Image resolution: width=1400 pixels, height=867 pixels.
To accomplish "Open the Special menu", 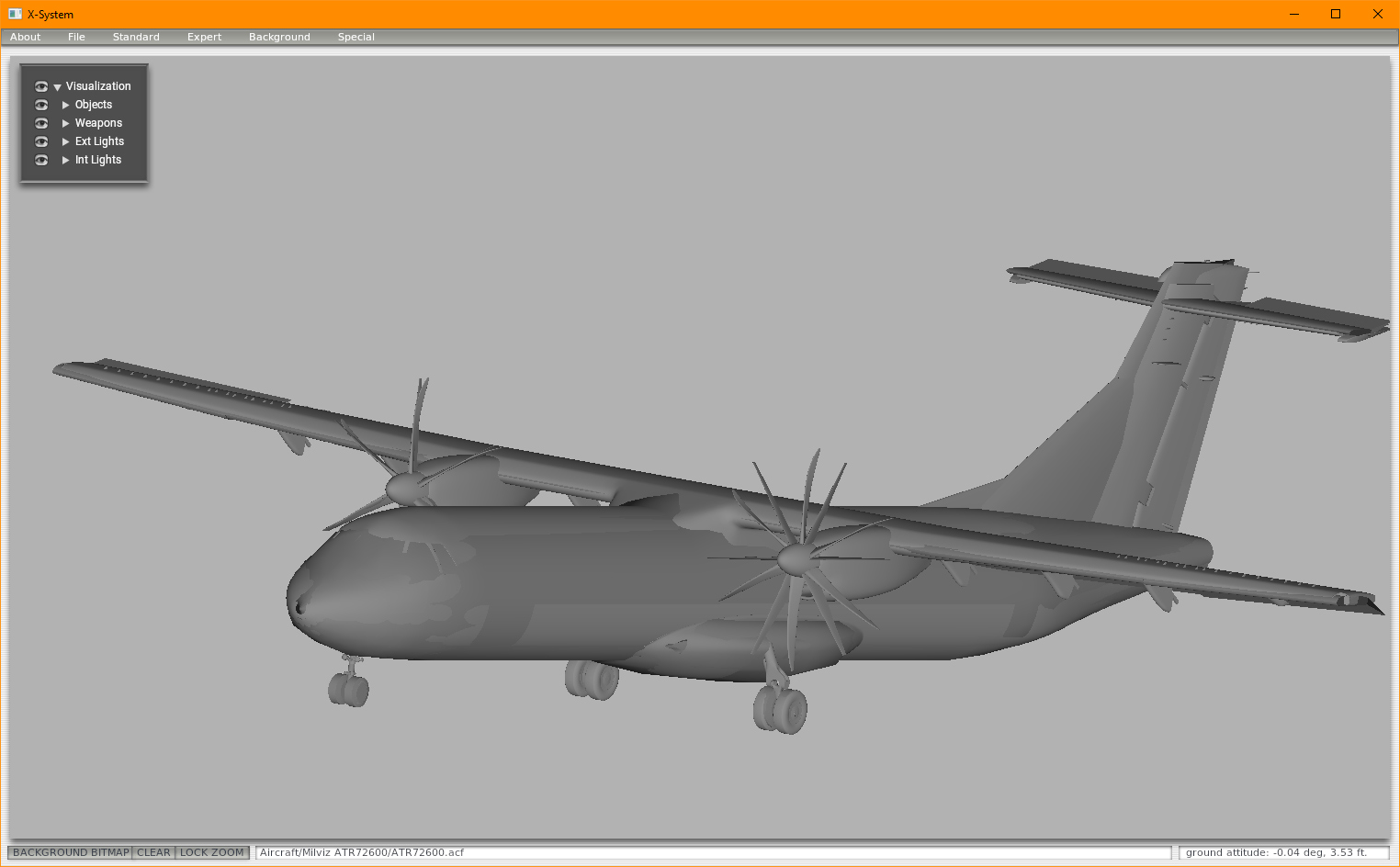I will pos(356,37).
